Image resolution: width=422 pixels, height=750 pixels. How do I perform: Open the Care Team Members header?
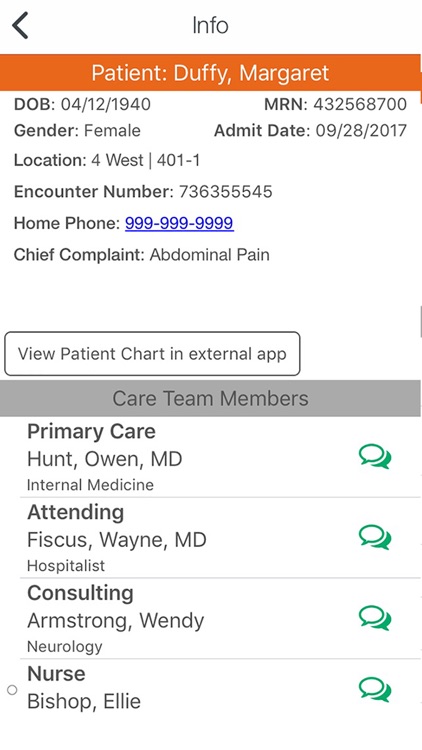211,398
